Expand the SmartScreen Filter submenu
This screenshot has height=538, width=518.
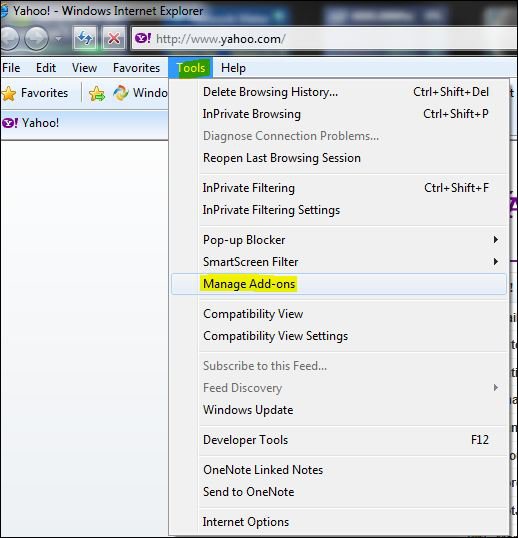[339, 262]
